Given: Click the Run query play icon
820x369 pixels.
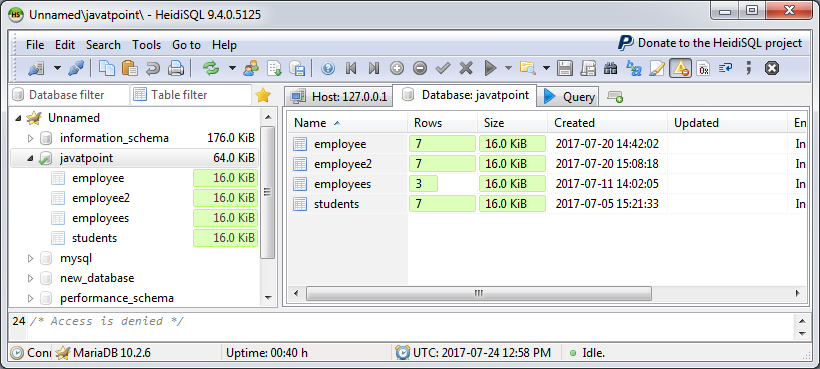Looking at the screenshot, I should (x=490, y=68).
